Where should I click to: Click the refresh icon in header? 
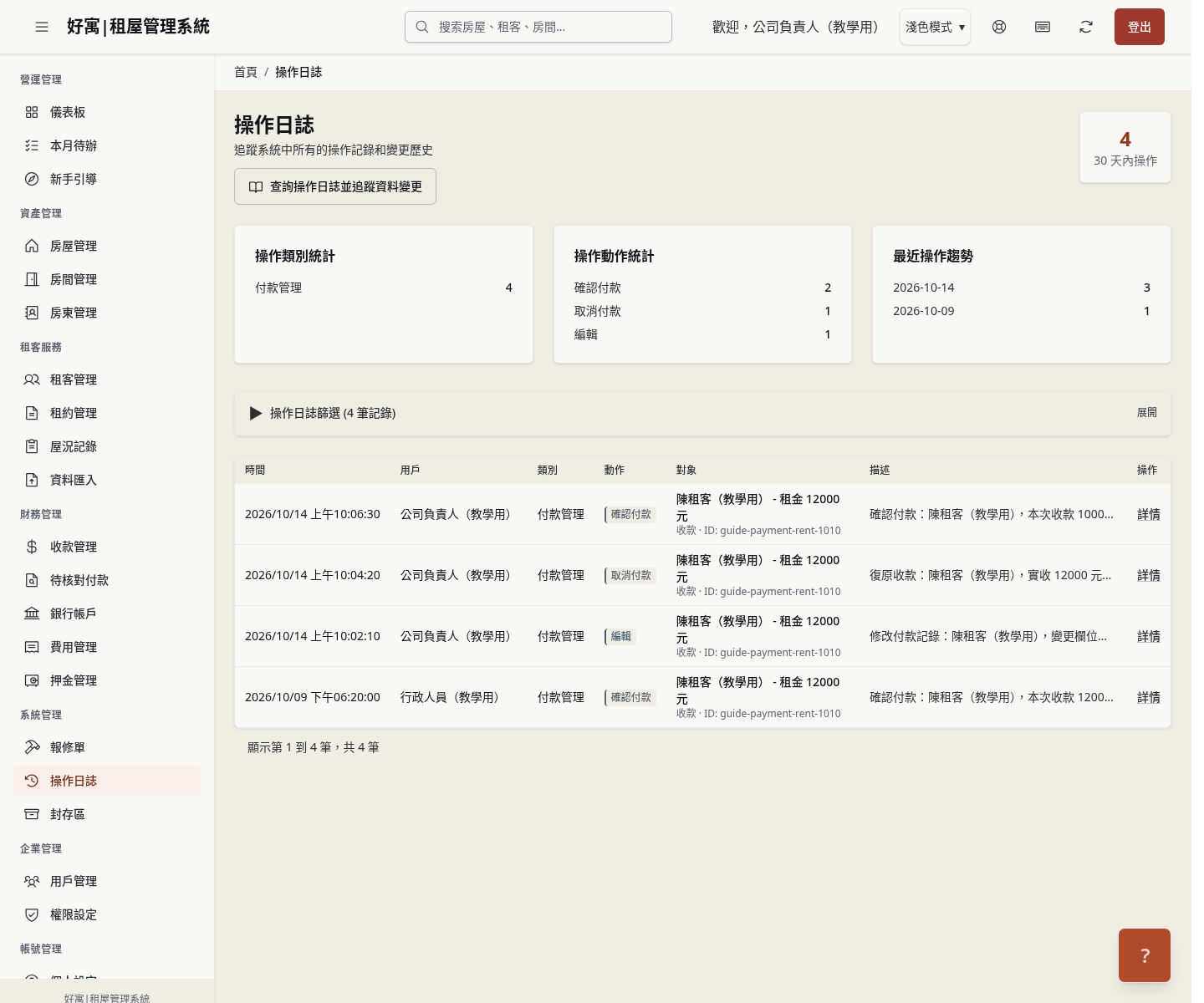pos(1086,27)
